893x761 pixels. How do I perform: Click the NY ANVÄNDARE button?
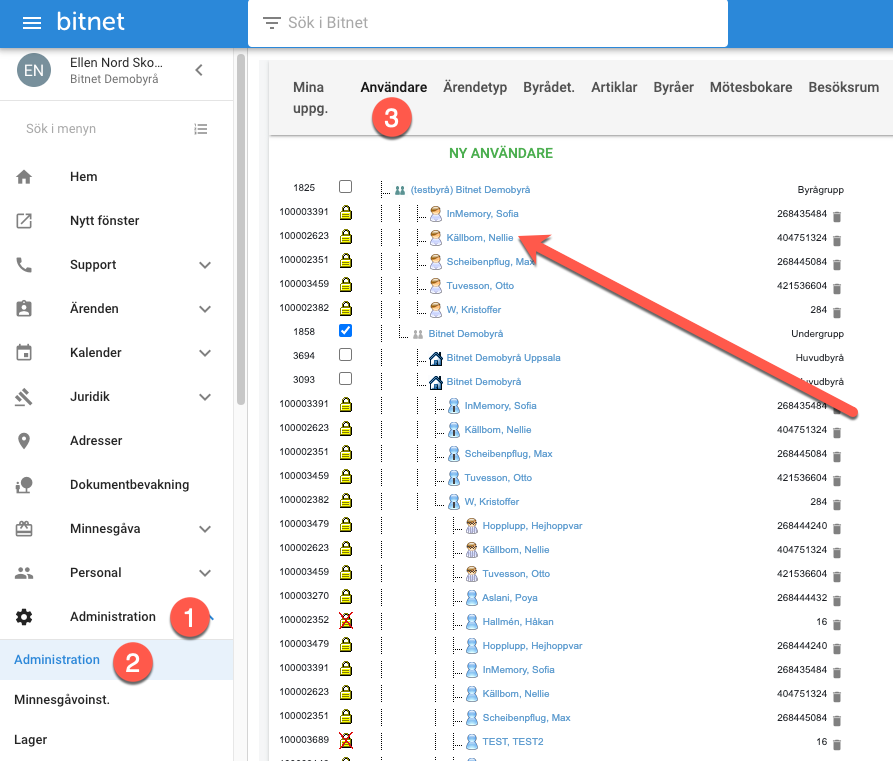tap(501, 153)
